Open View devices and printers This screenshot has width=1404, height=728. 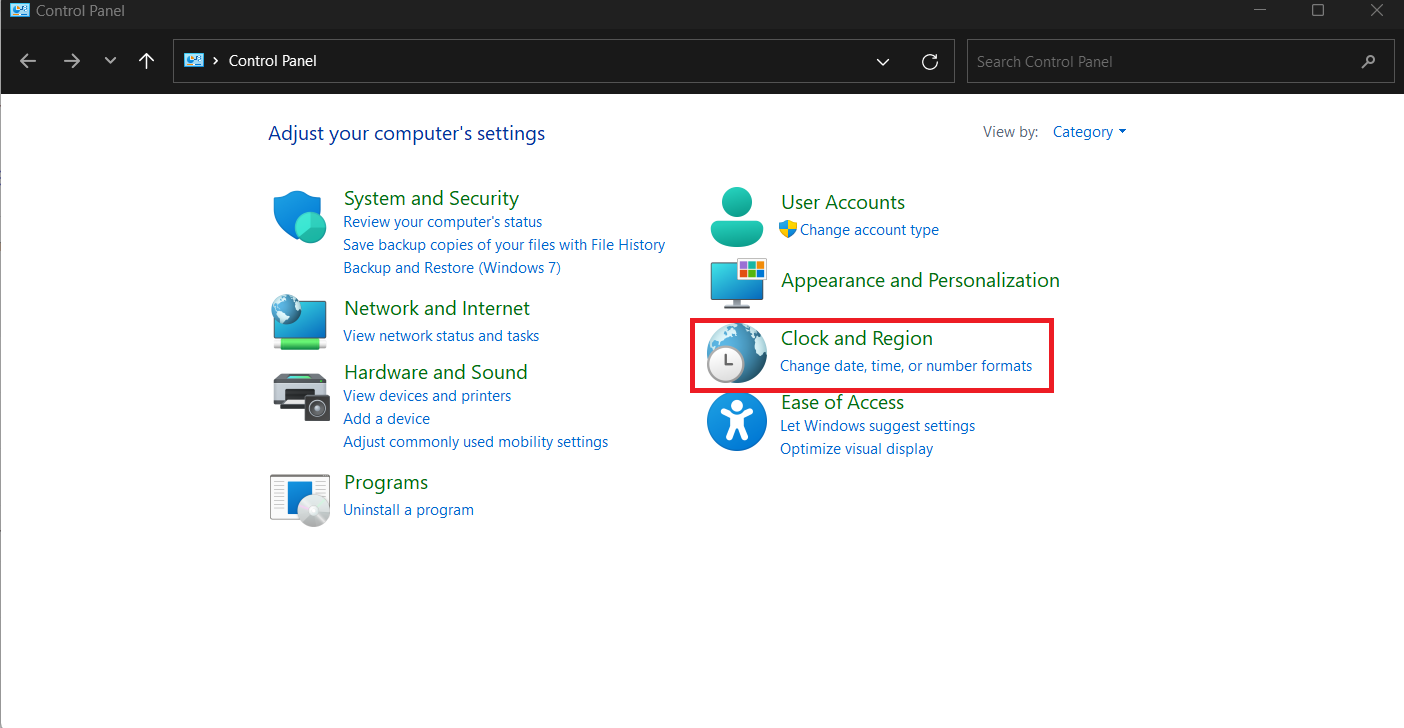tap(427, 396)
